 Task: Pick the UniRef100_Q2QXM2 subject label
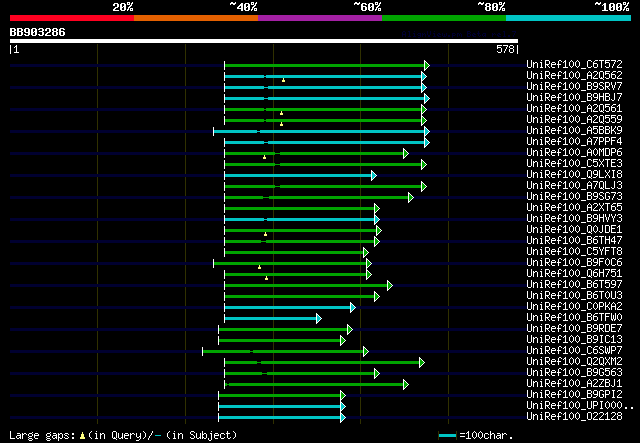(574, 362)
